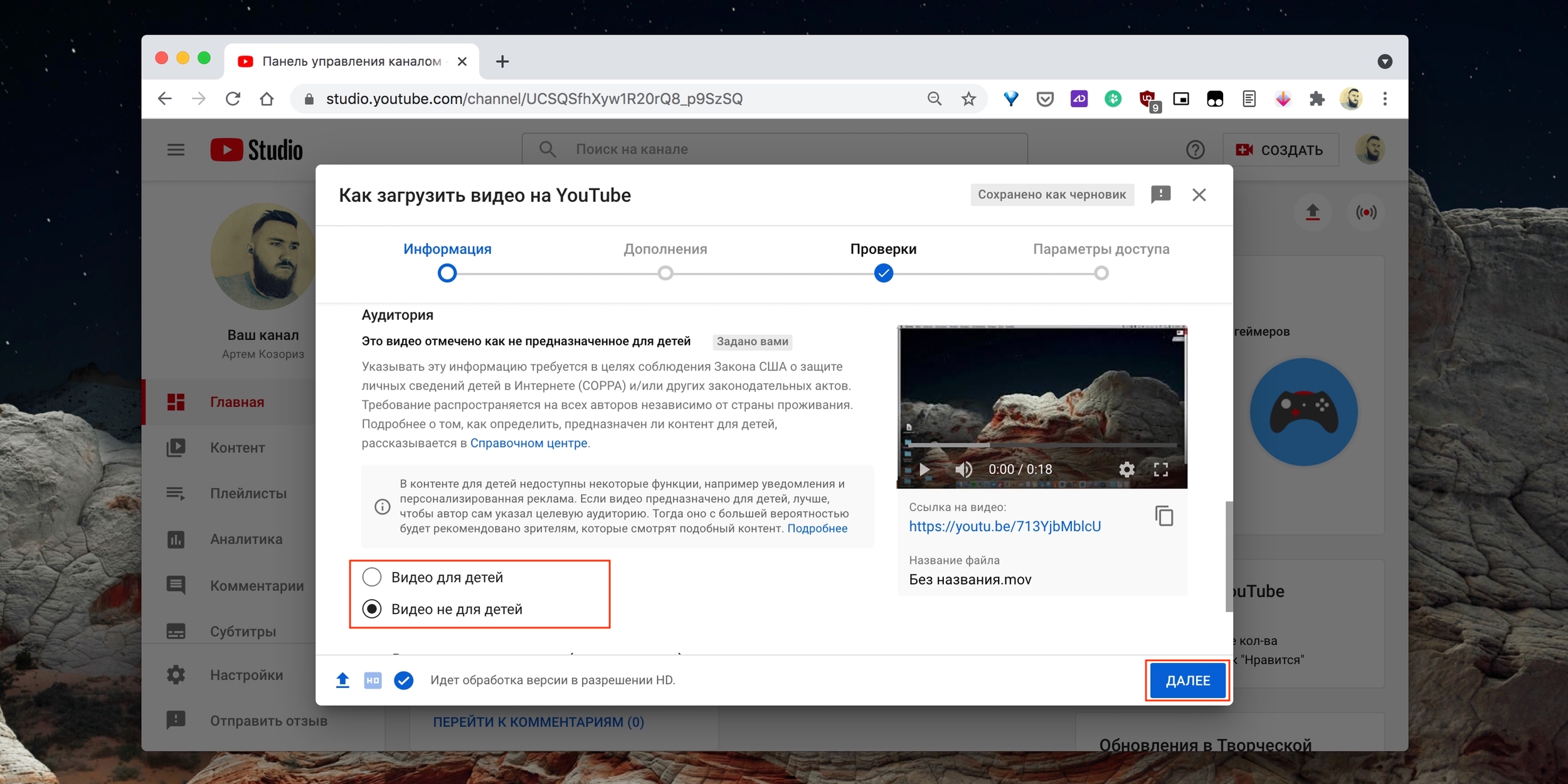Click the 'Сохранено как черновик' status
The width and height of the screenshot is (1568, 784).
pyautogui.click(x=1052, y=194)
